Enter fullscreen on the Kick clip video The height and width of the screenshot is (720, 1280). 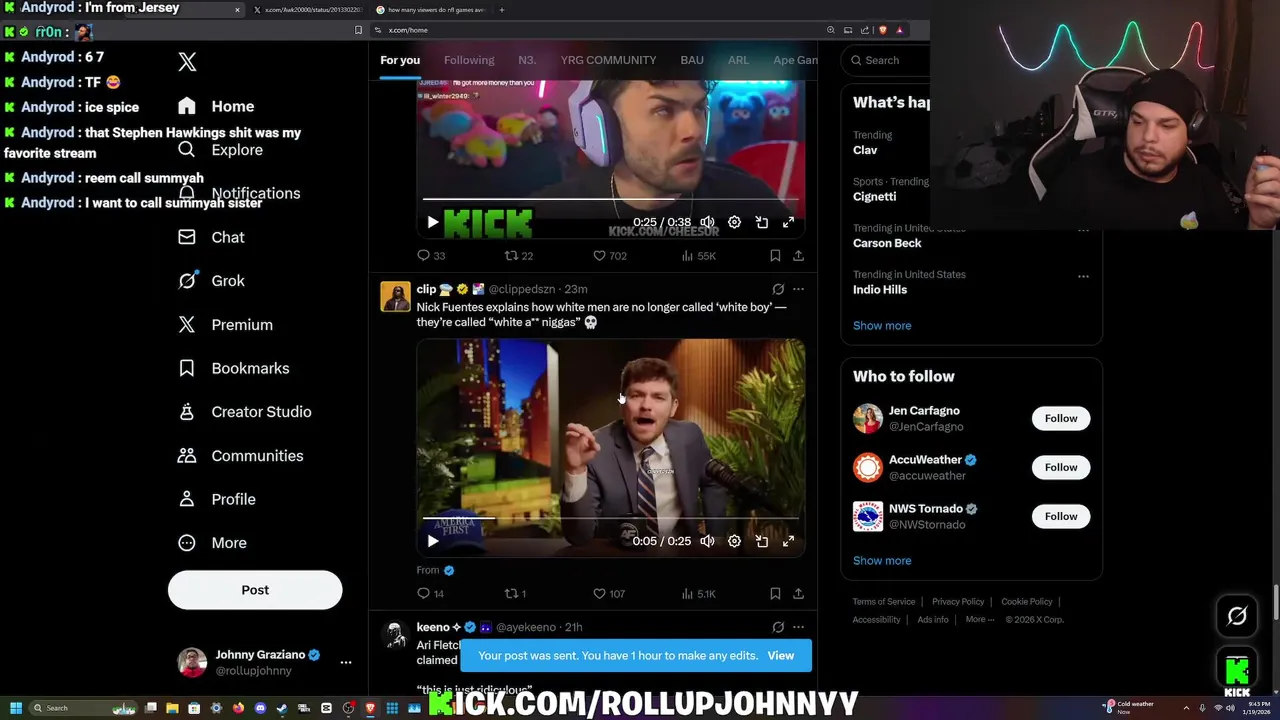pyautogui.click(x=788, y=222)
